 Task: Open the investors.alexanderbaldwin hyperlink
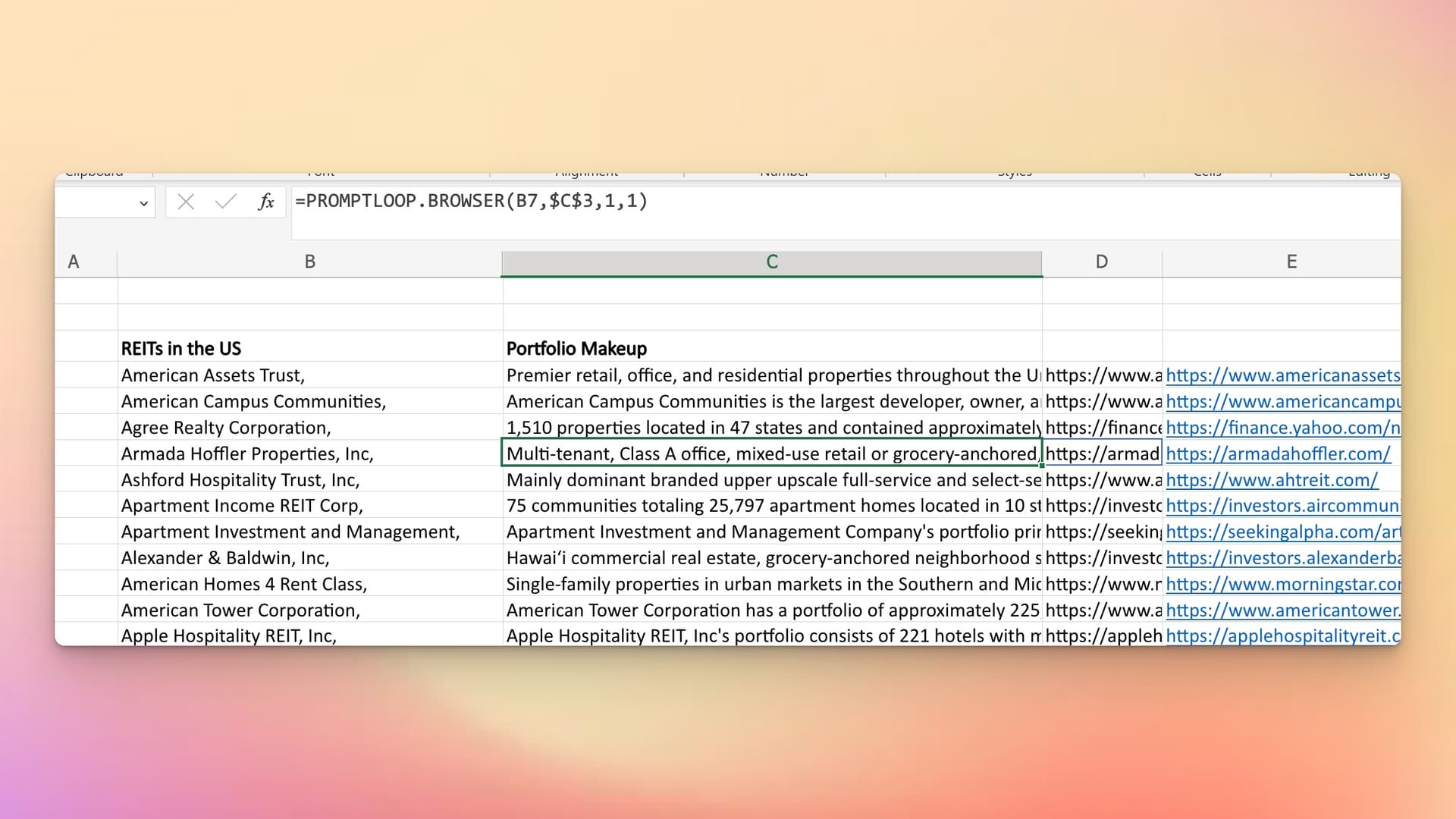coord(1283,558)
